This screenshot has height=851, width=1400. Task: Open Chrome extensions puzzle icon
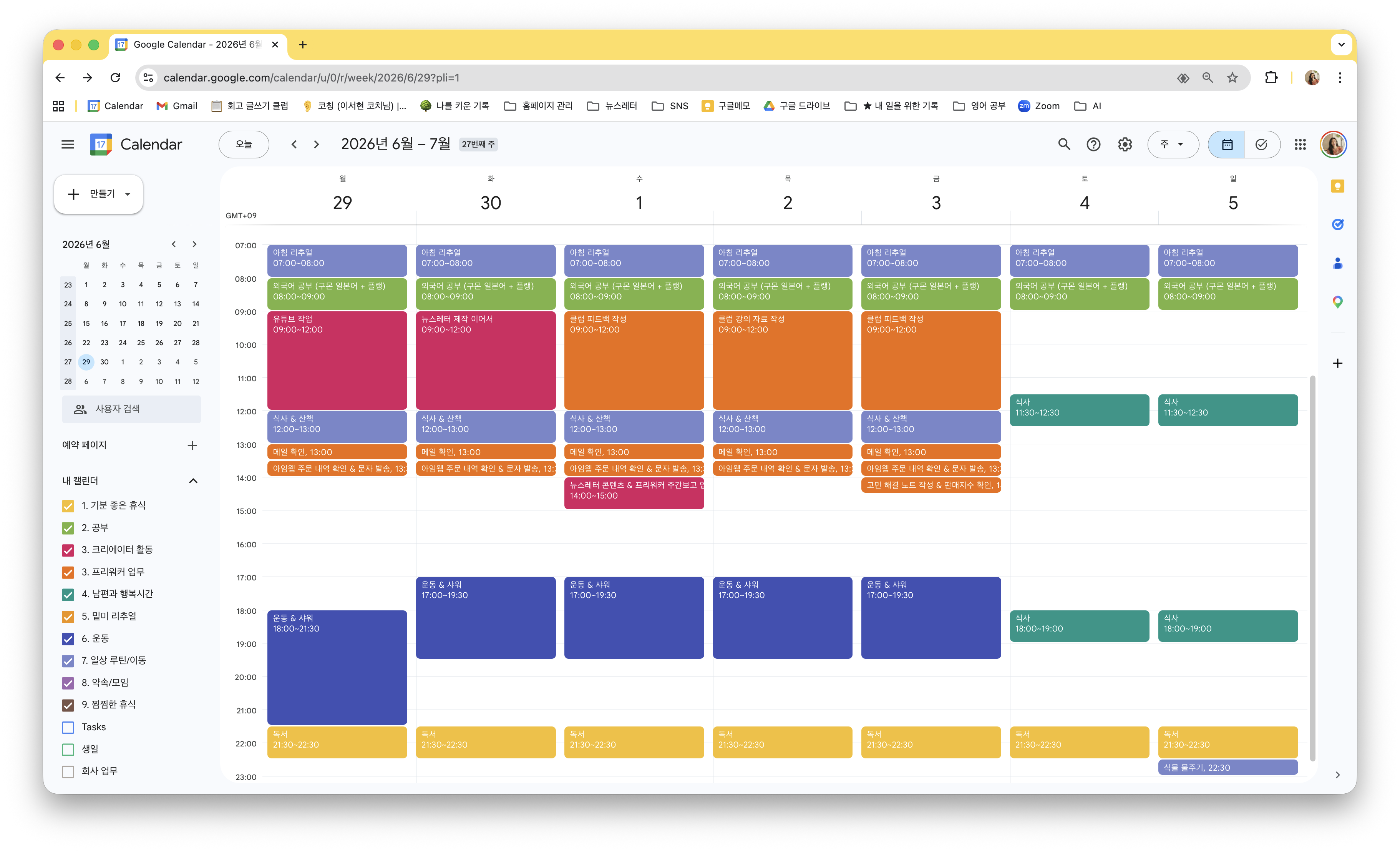tap(1271, 77)
